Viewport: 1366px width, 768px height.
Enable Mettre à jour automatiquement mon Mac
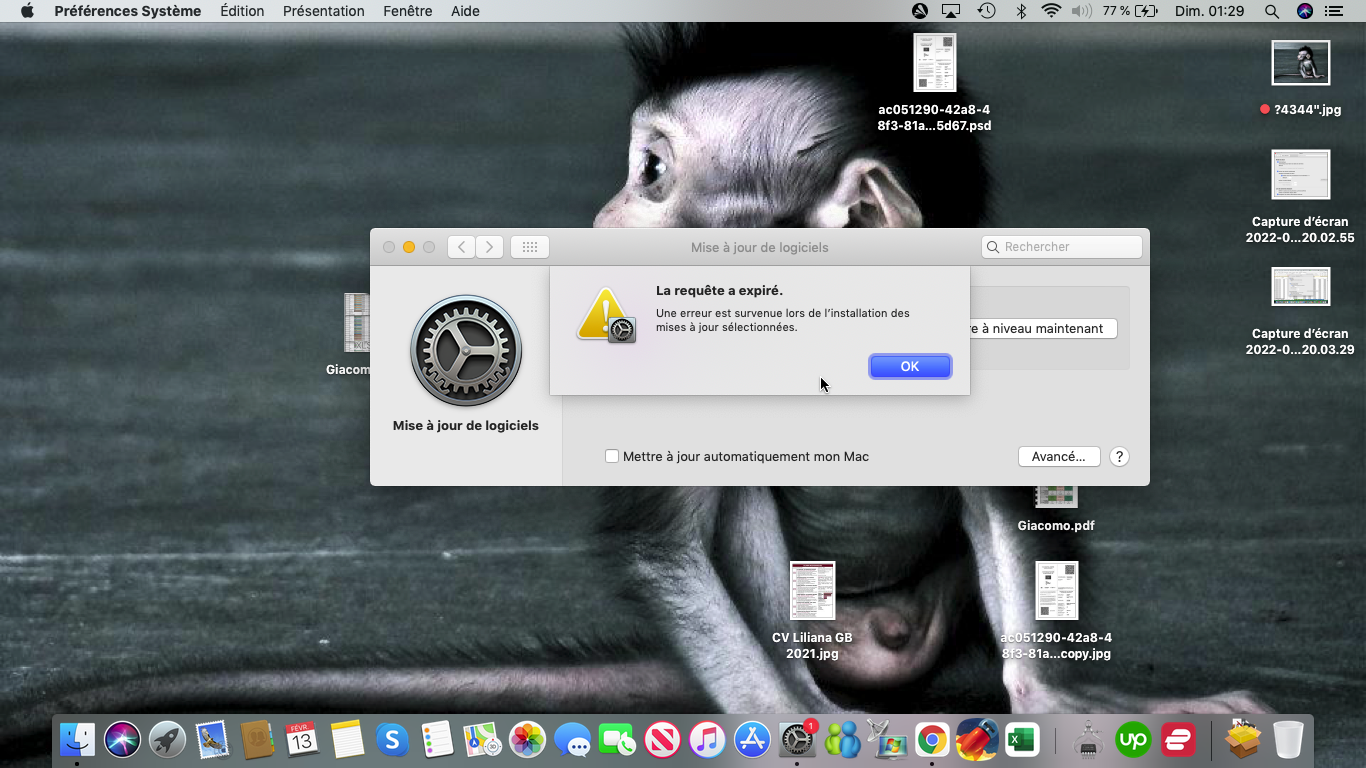[612, 457]
